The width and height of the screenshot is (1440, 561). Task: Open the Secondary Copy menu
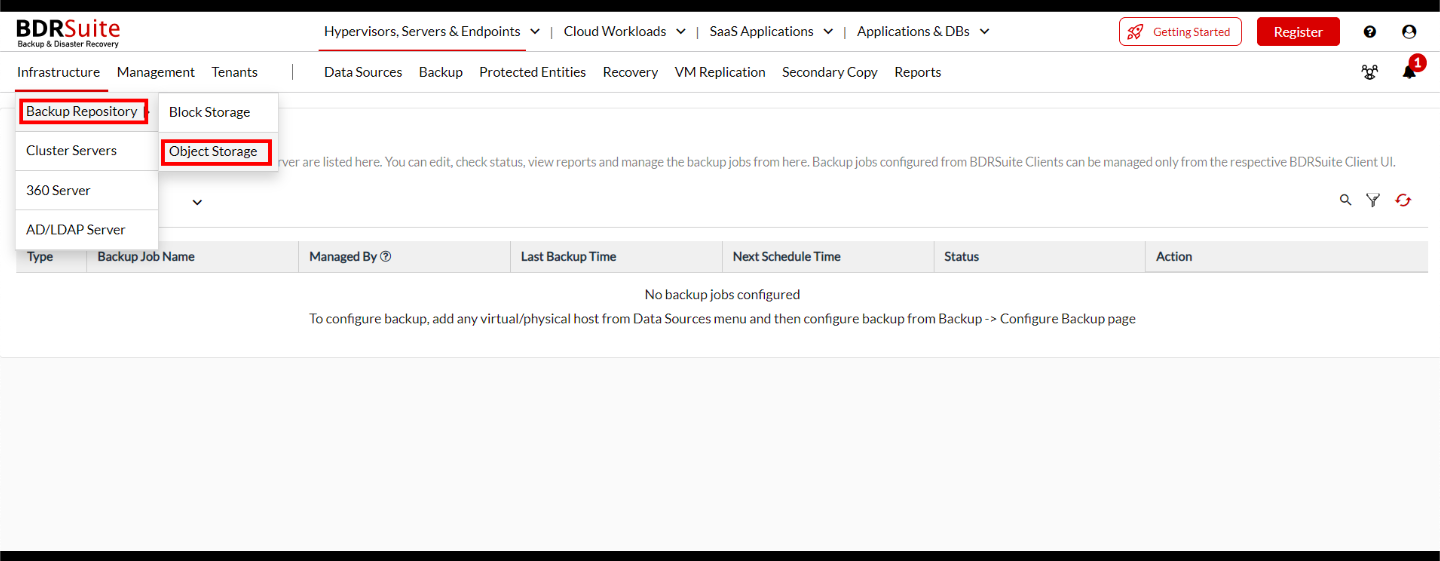pyautogui.click(x=830, y=72)
